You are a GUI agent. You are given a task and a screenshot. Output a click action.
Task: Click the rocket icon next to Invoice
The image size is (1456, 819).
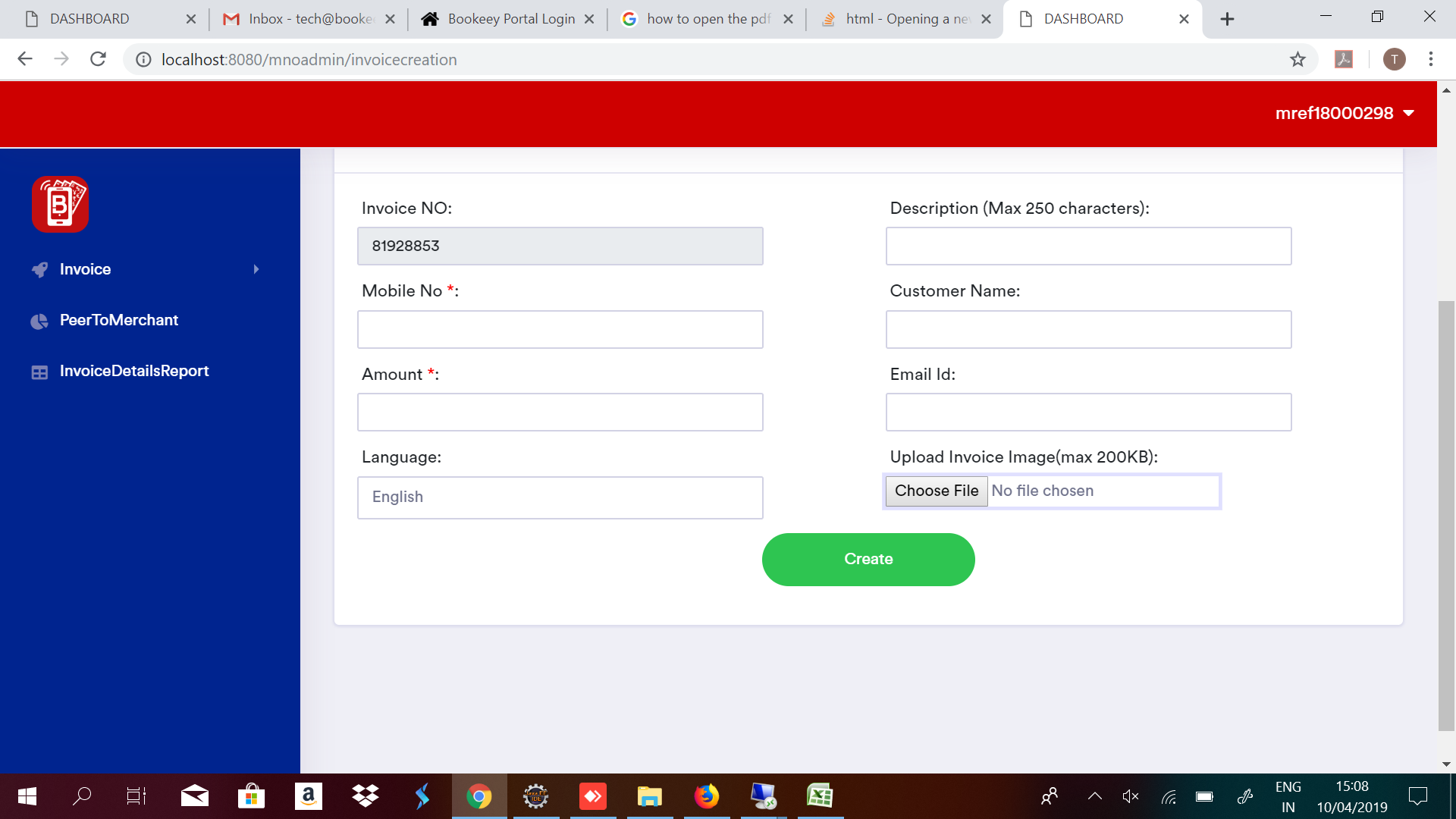(x=39, y=270)
